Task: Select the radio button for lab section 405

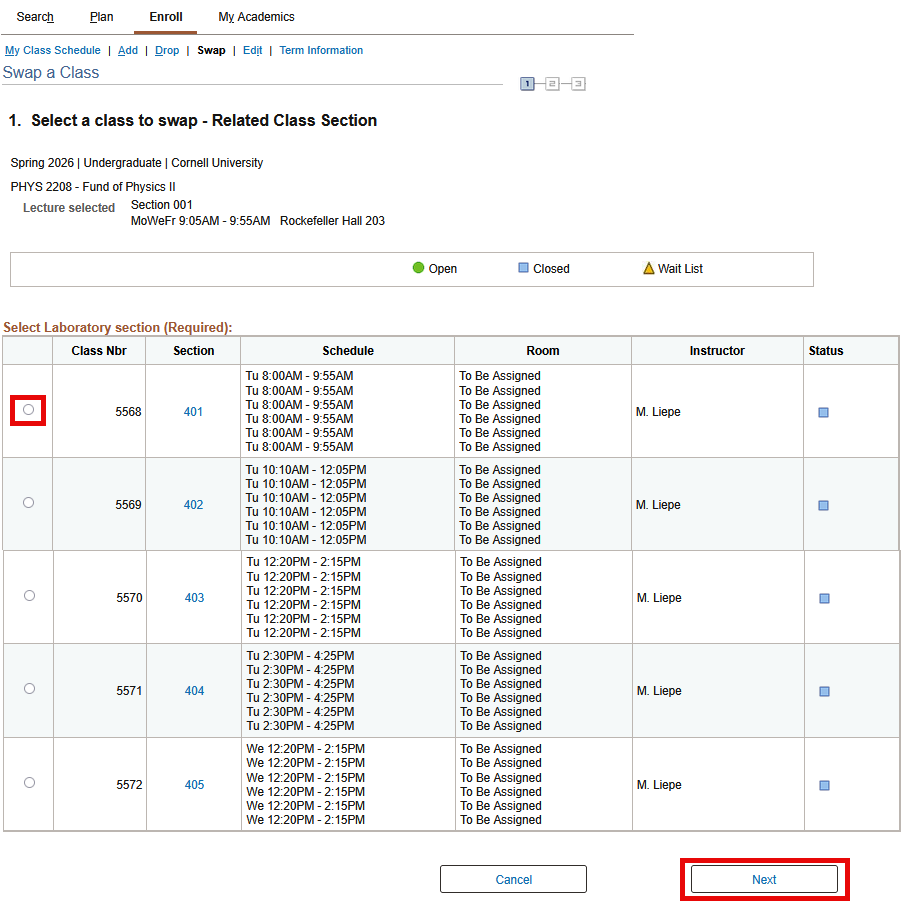Action: coord(27,782)
